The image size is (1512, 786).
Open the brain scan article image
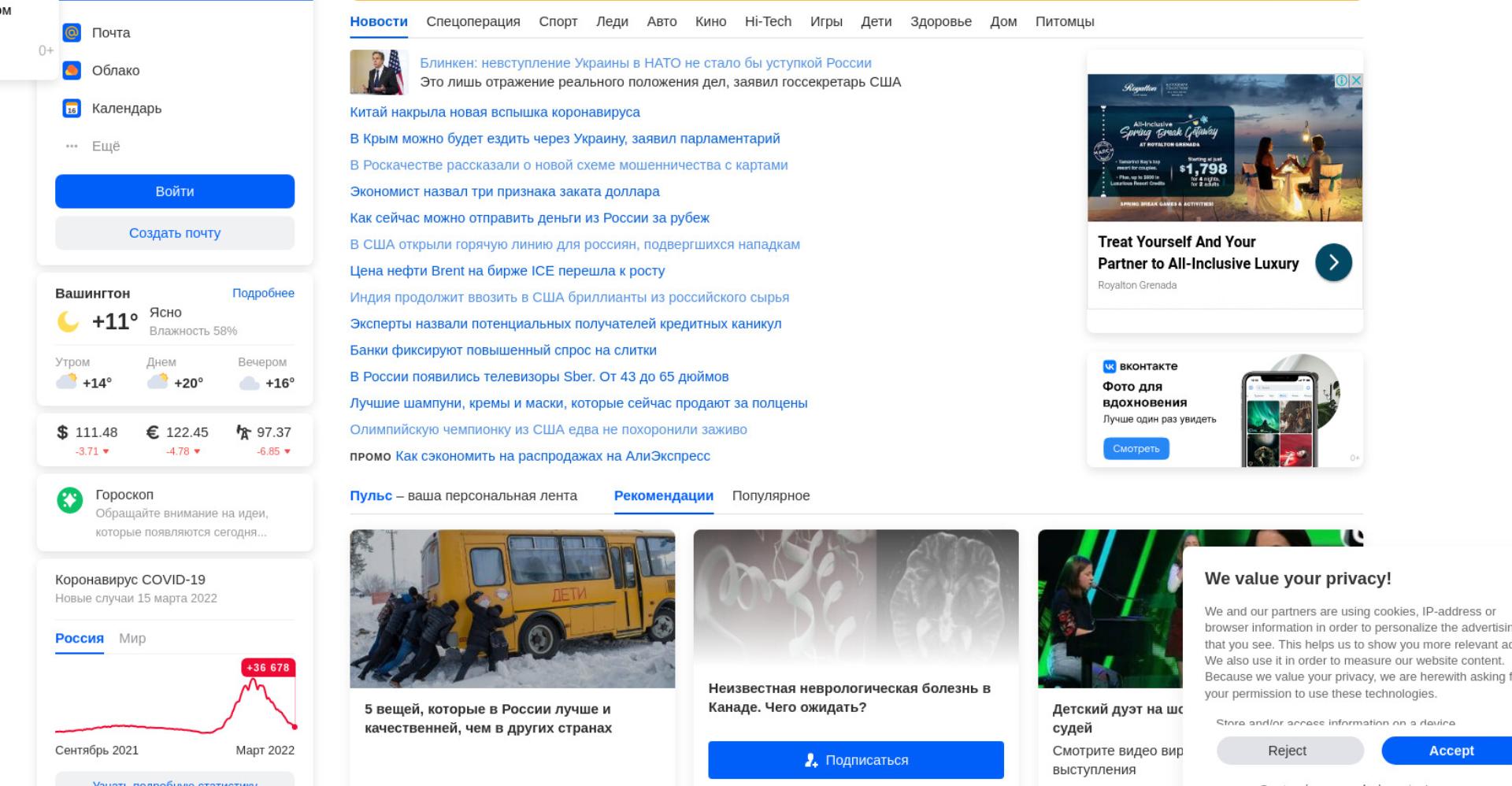point(856,597)
